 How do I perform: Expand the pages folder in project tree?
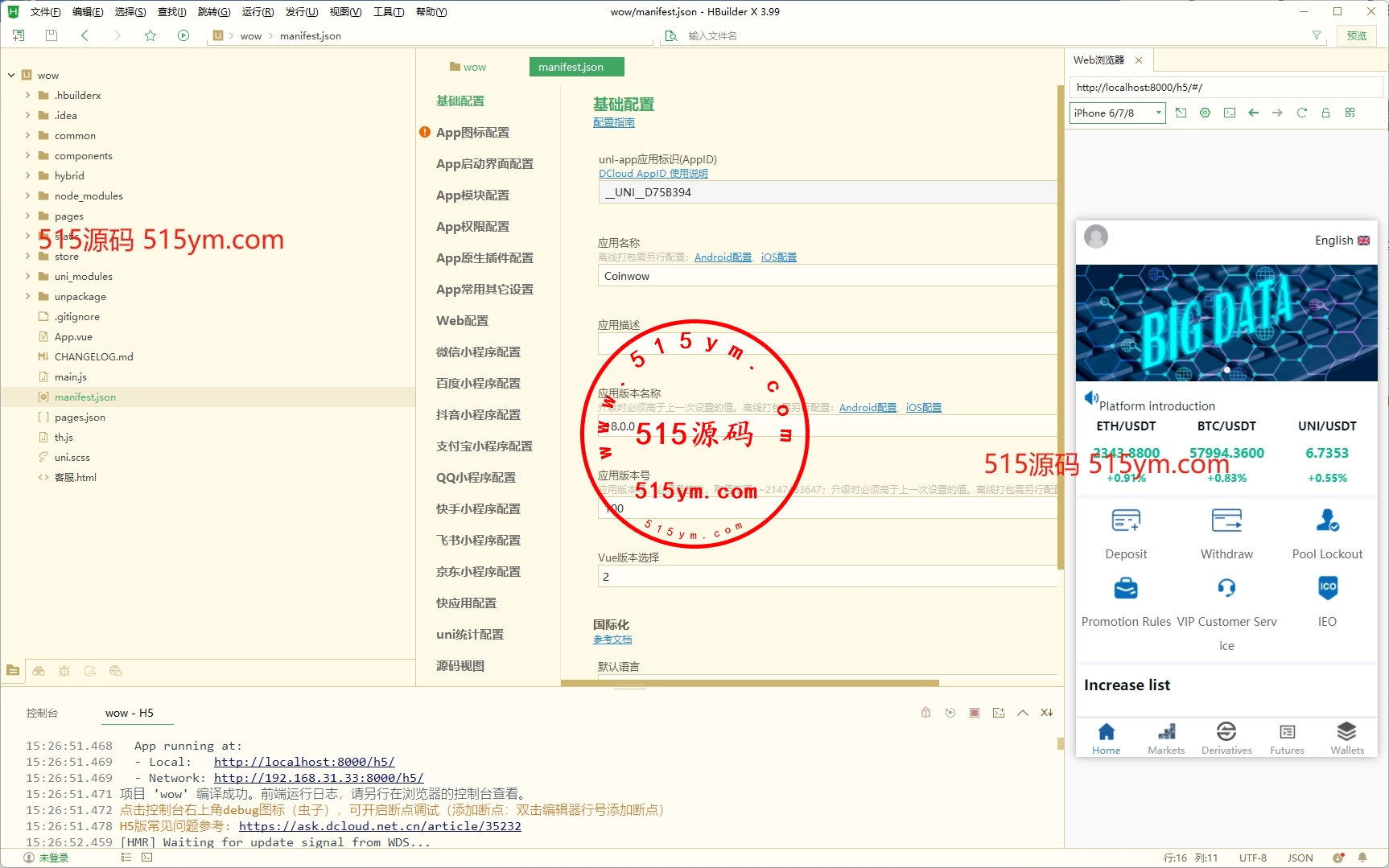[x=27, y=216]
